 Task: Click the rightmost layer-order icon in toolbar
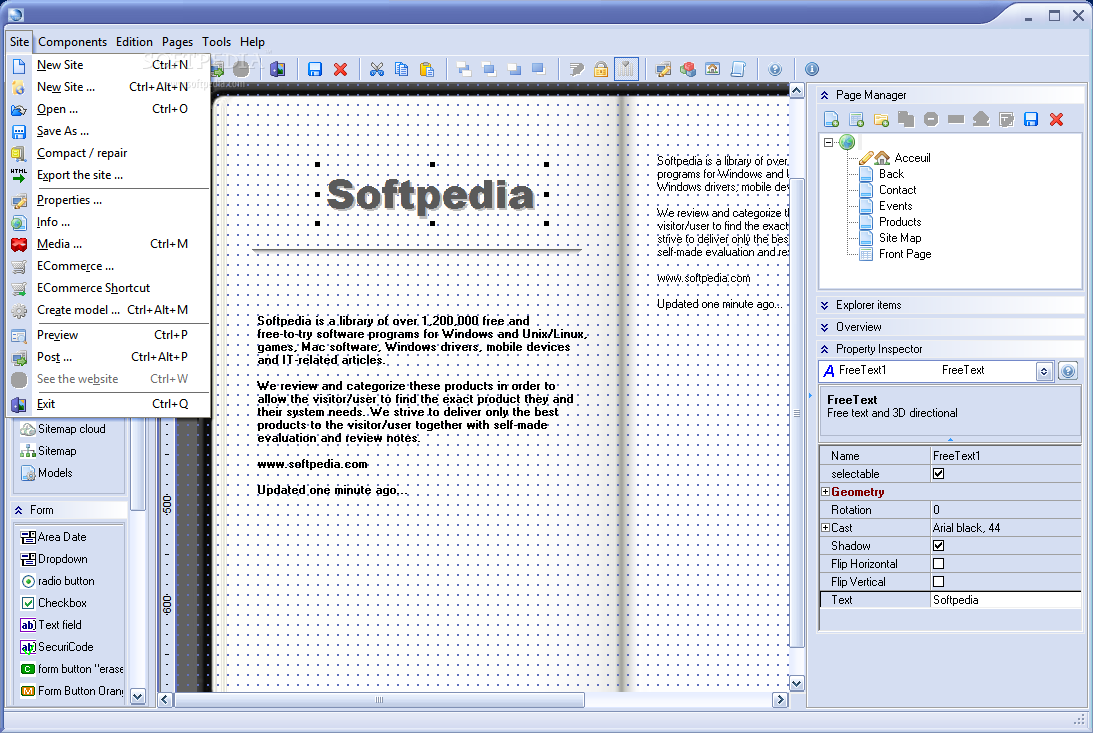pyautogui.click(x=538, y=69)
